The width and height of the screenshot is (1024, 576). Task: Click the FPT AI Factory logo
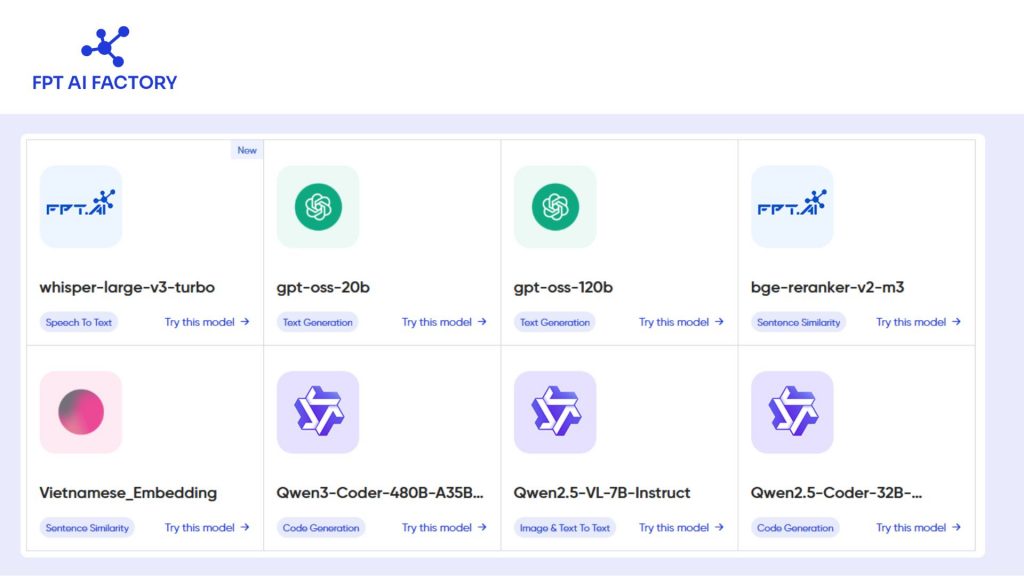[104, 60]
